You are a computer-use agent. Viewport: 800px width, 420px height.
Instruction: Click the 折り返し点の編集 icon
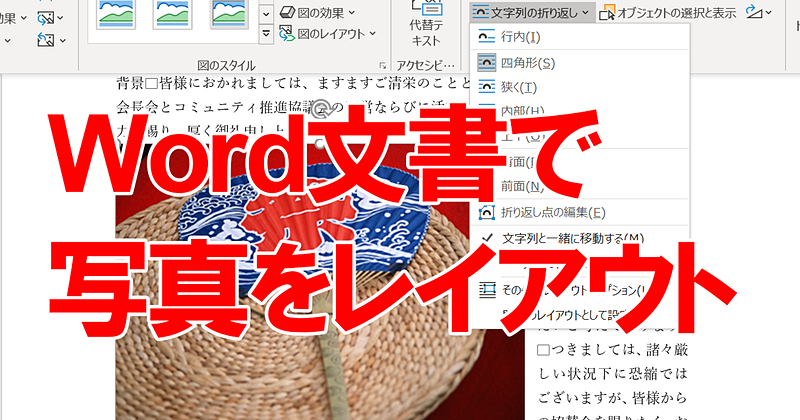tap(487, 212)
